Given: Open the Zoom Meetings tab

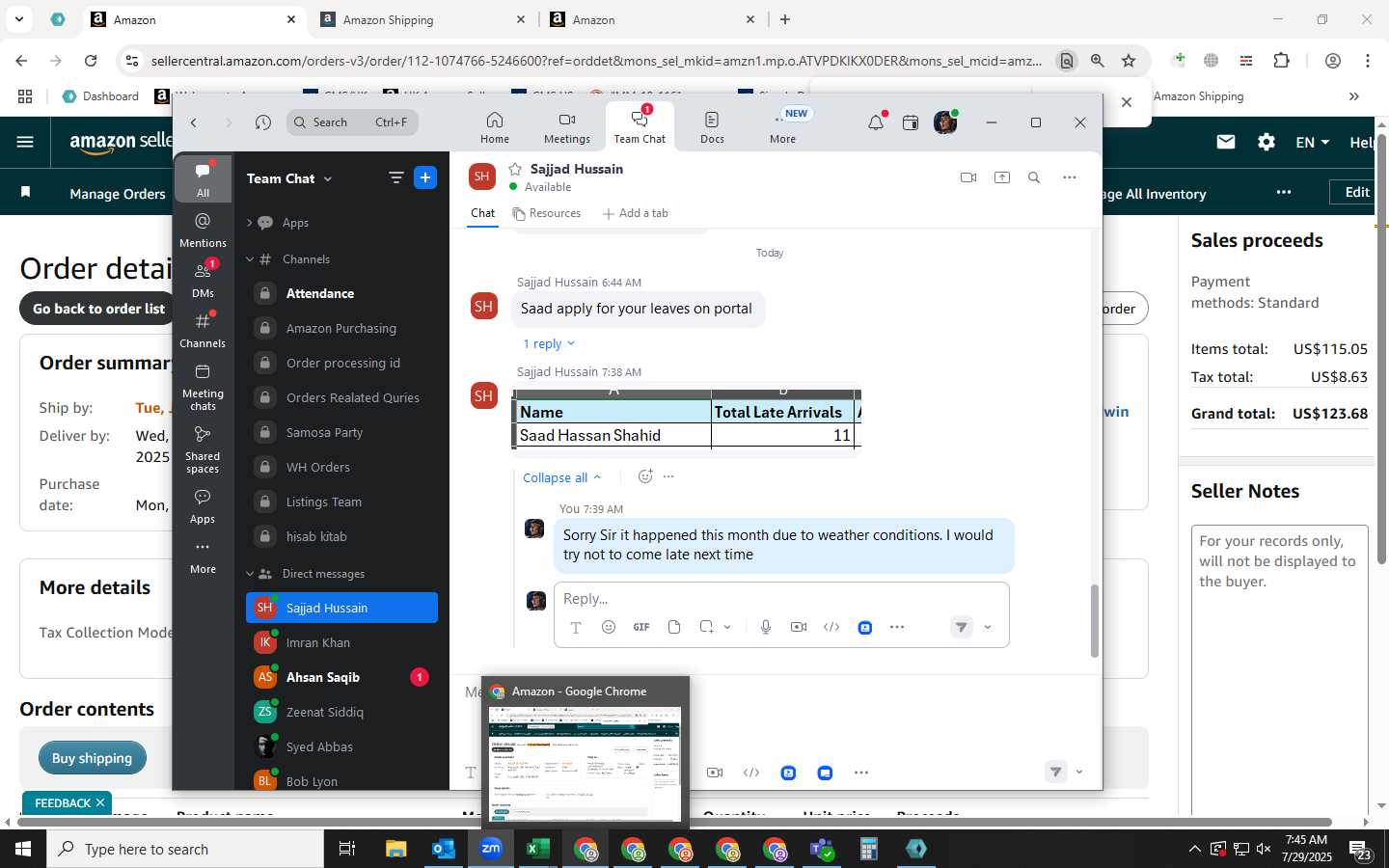Looking at the screenshot, I should click(566, 126).
